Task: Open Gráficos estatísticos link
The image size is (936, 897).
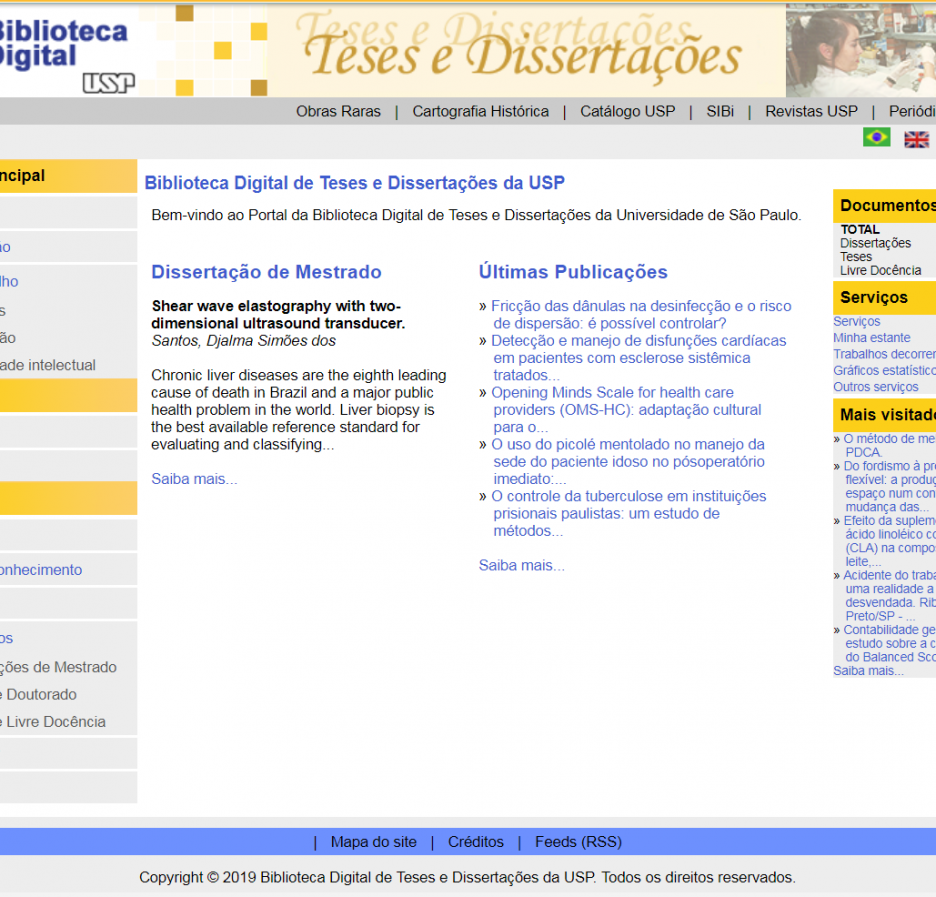Action: point(885,371)
